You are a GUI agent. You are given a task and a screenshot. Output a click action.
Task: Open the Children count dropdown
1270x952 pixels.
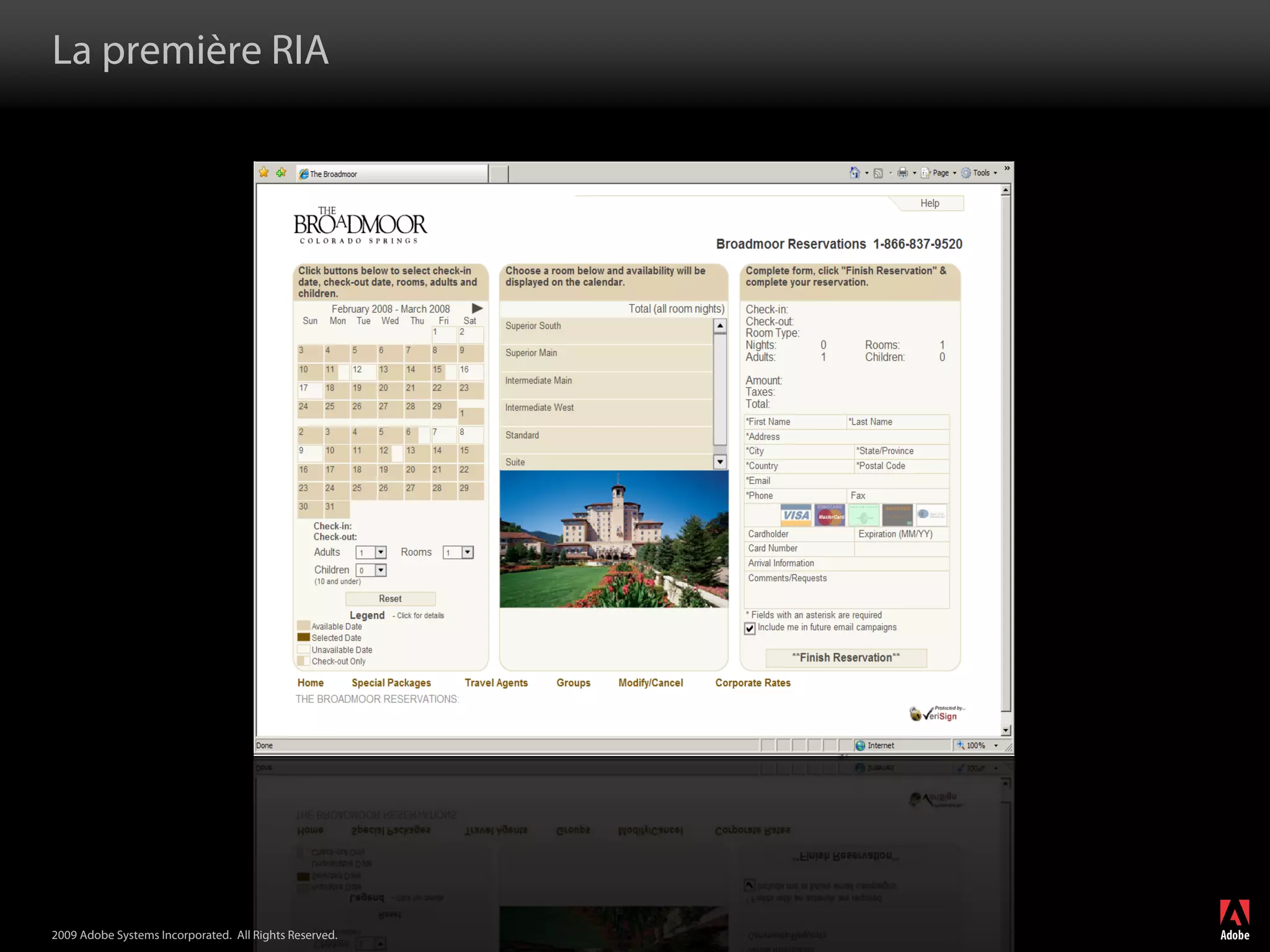click(x=381, y=570)
